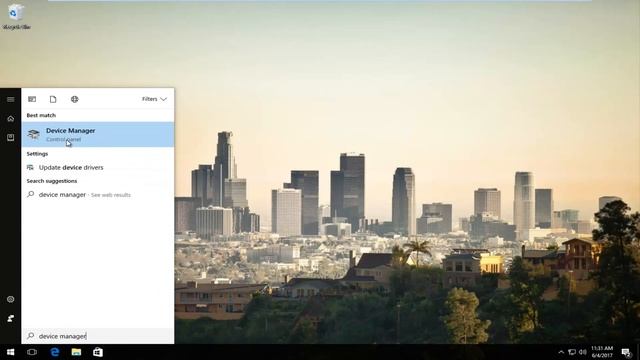Click the Device Manager result icon
Image resolution: width=640 pixels, height=360 pixels.
(x=33, y=134)
